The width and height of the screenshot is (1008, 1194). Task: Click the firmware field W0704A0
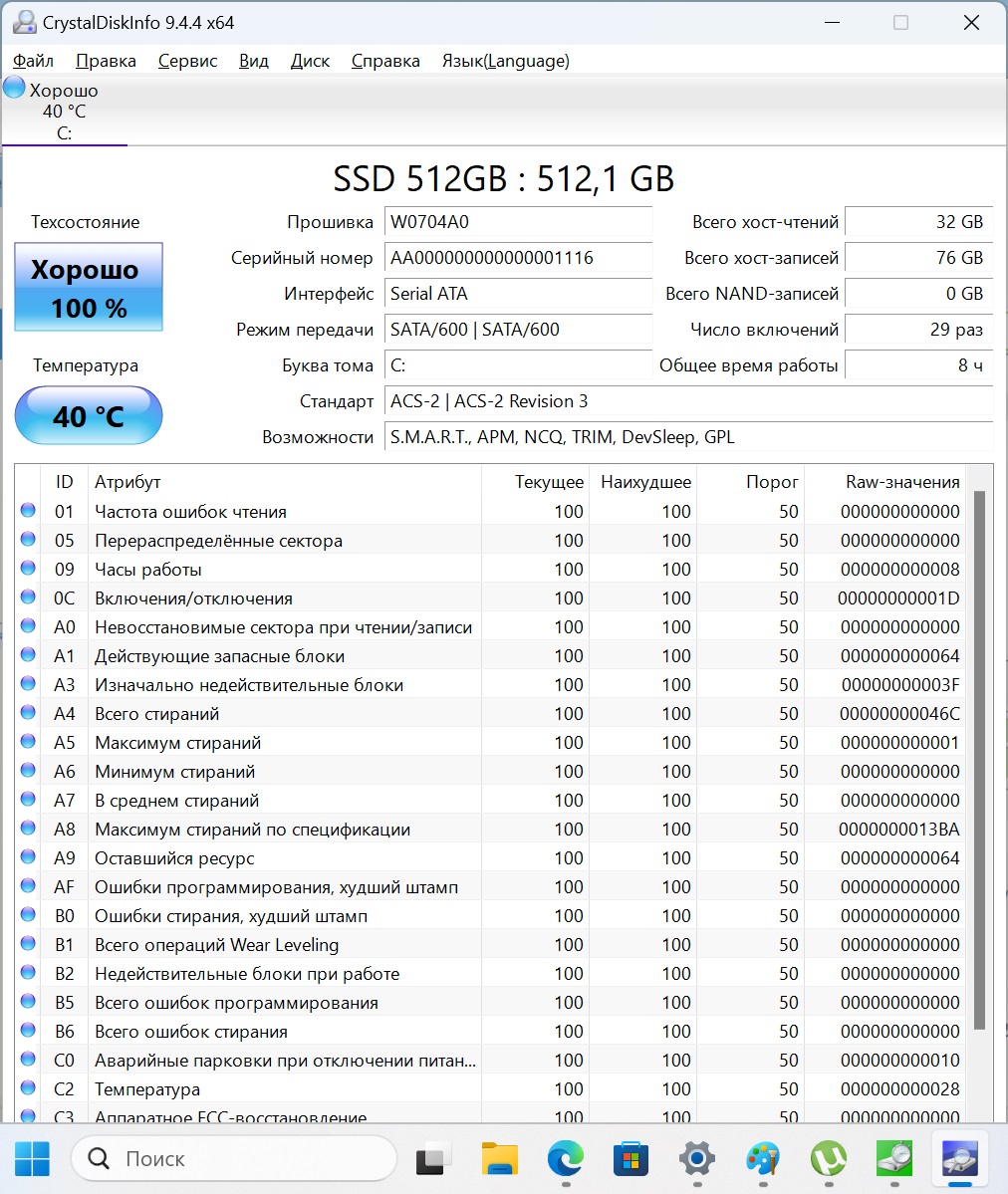click(518, 222)
